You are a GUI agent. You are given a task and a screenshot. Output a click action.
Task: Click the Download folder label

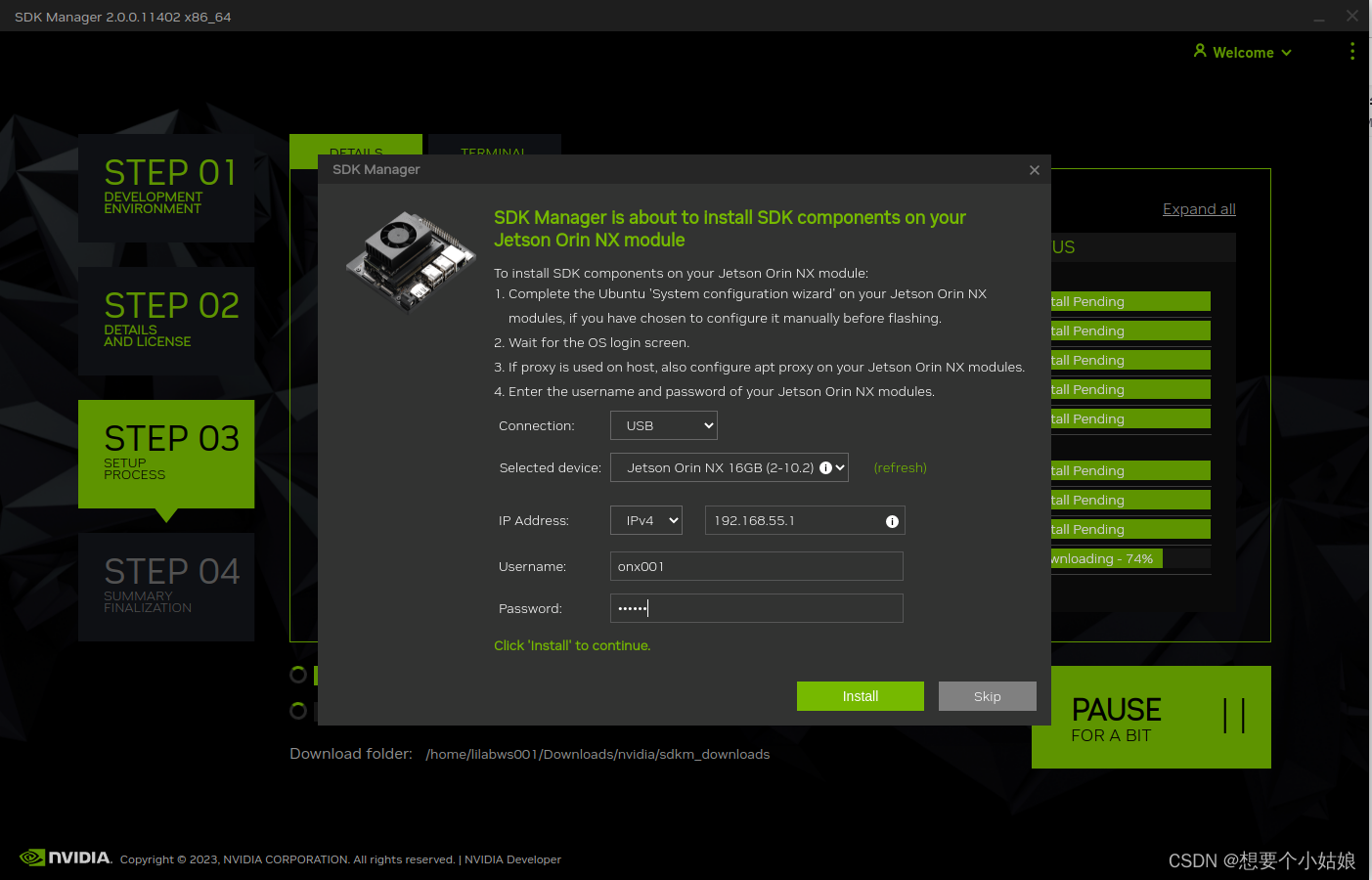[351, 754]
